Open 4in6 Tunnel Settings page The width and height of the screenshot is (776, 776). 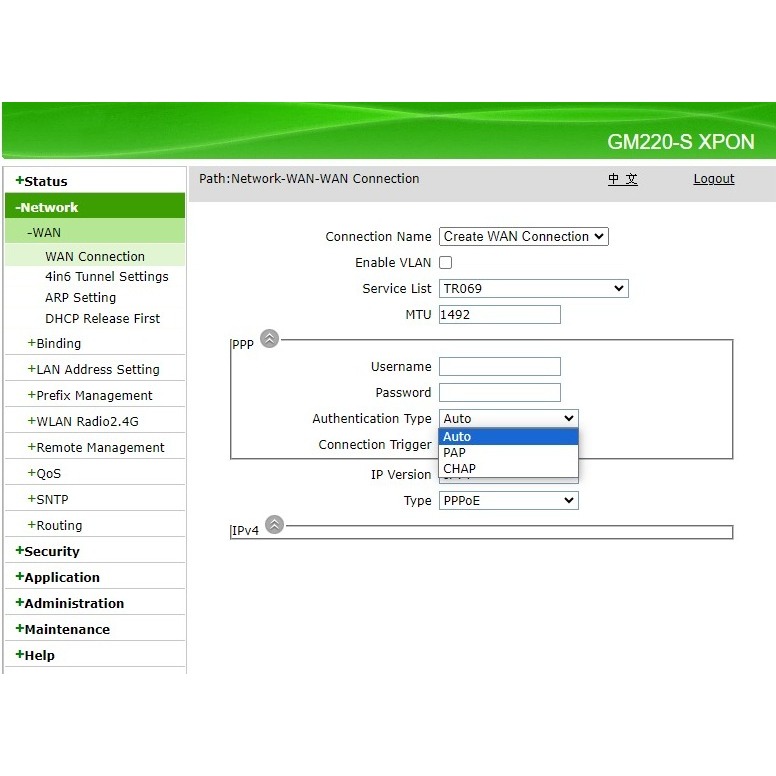click(x=106, y=277)
